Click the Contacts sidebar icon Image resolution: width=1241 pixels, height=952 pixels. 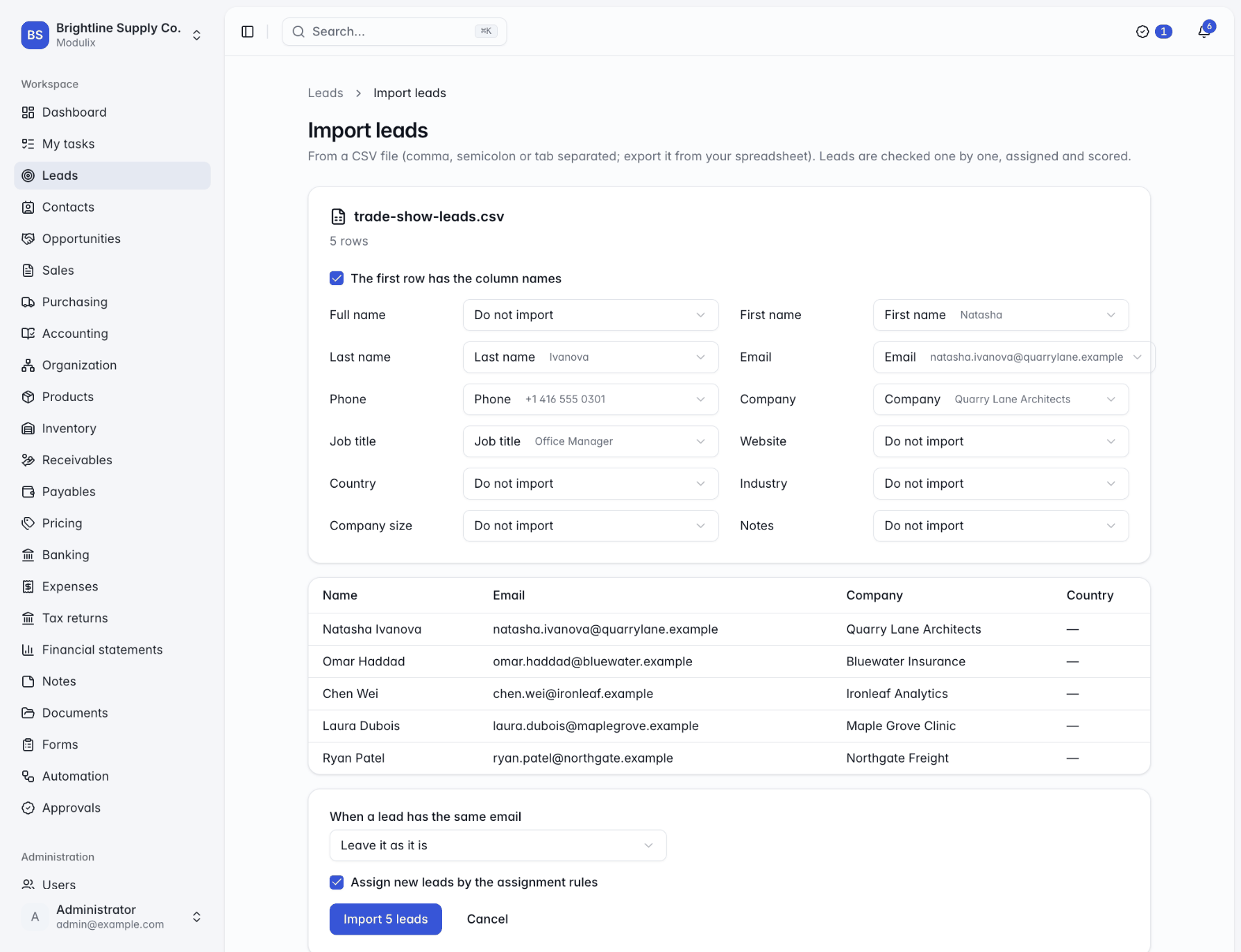(28, 207)
